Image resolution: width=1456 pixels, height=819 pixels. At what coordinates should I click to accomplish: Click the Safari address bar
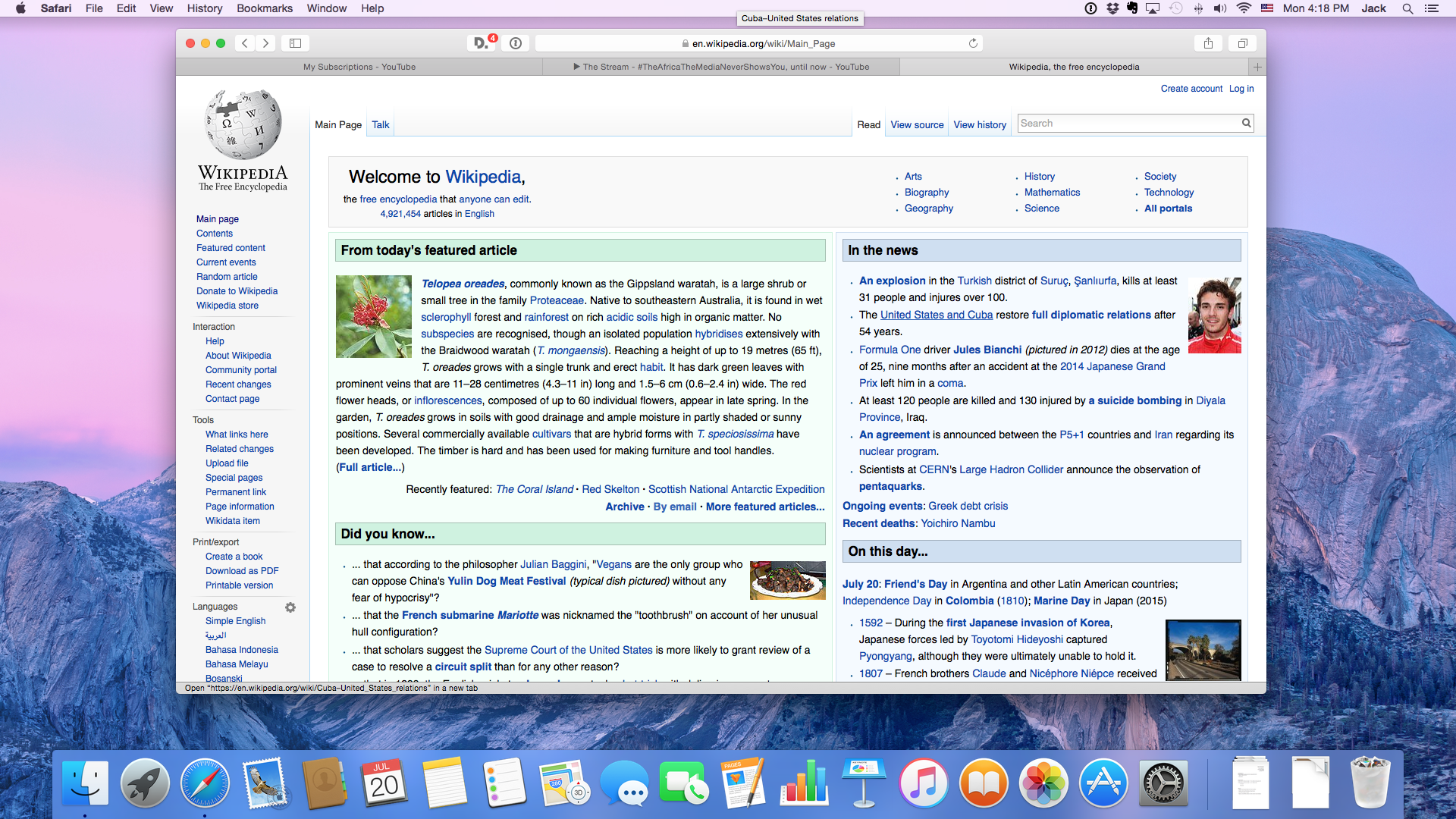coord(758,43)
